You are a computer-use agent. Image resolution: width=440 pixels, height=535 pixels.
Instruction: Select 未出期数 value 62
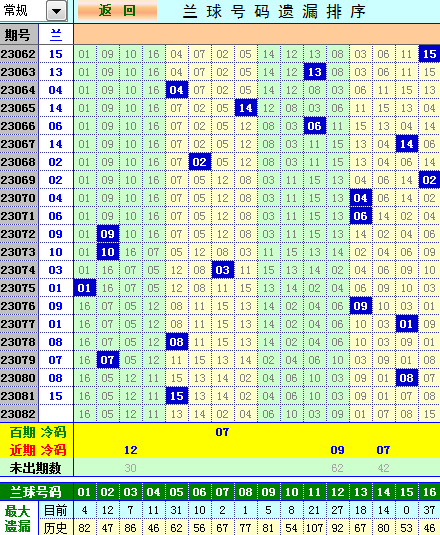coord(337,468)
